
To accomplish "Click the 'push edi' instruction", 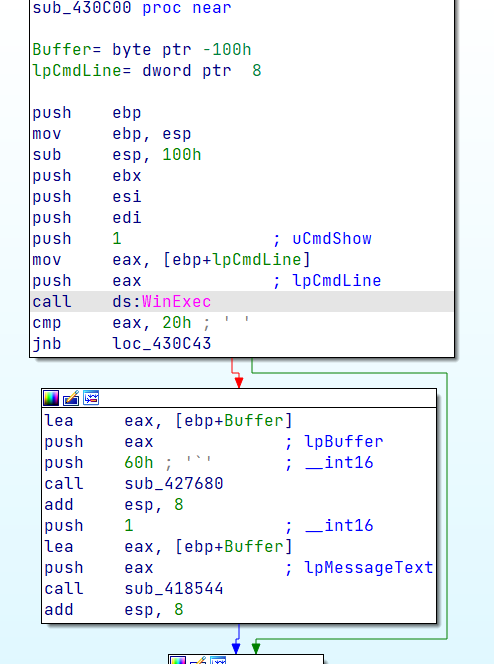I will (87, 218).
